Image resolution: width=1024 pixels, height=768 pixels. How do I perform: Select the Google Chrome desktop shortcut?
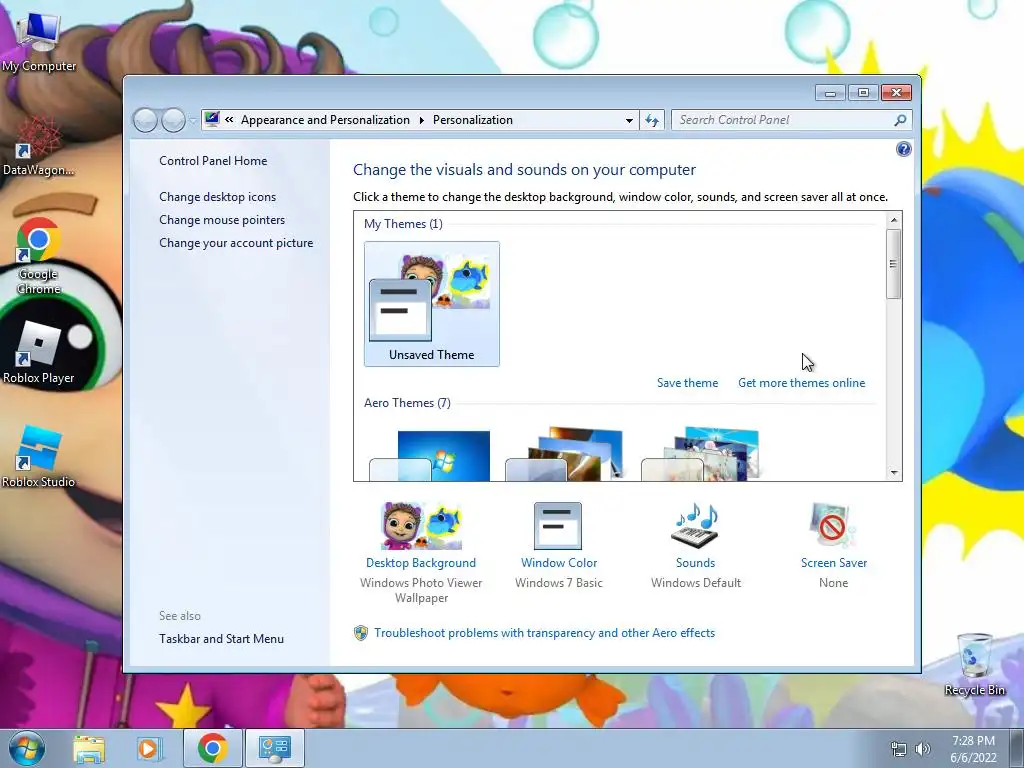pyautogui.click(x=39, y=256)
